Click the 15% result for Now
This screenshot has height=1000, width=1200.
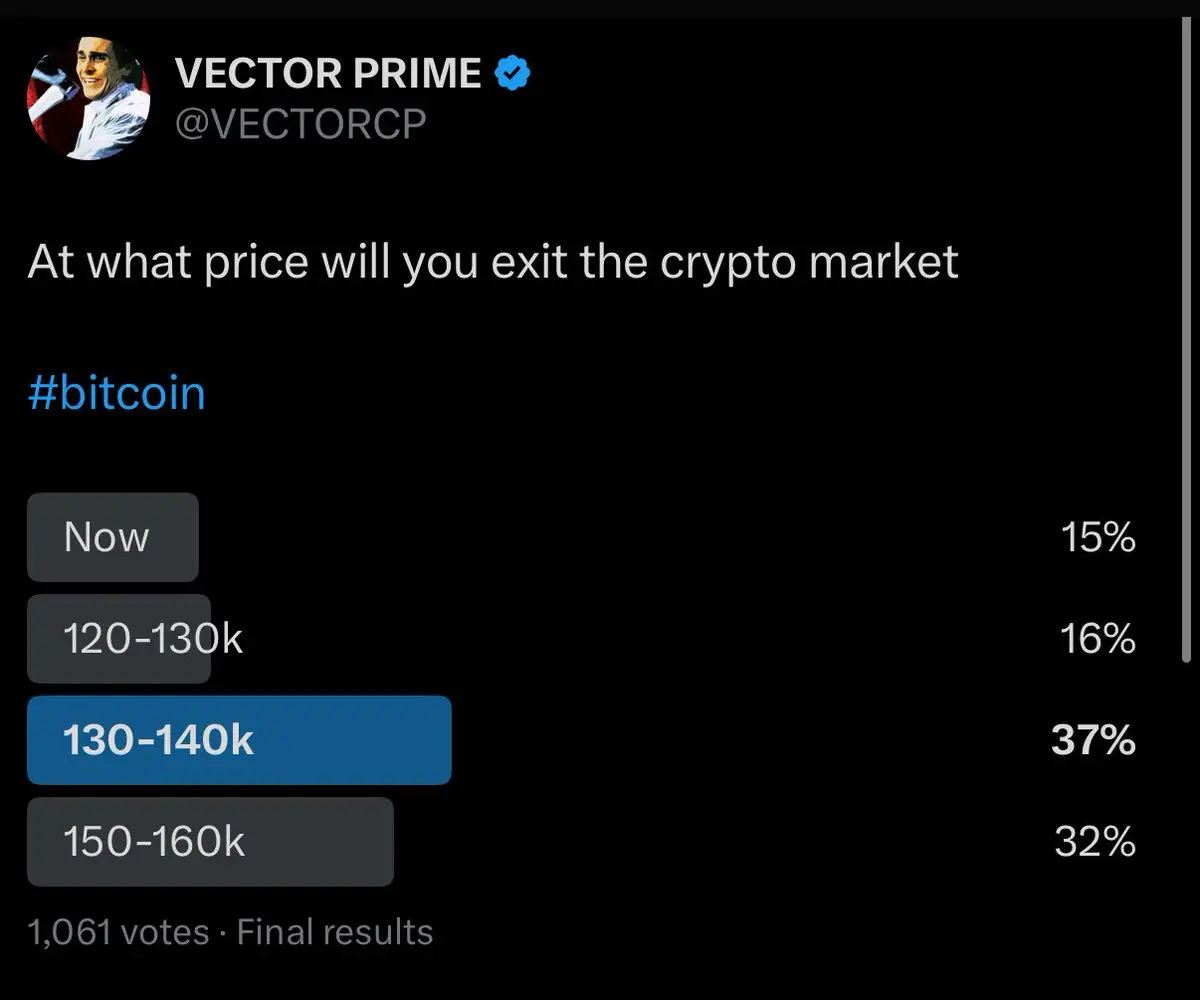[x=1097, y=538]
